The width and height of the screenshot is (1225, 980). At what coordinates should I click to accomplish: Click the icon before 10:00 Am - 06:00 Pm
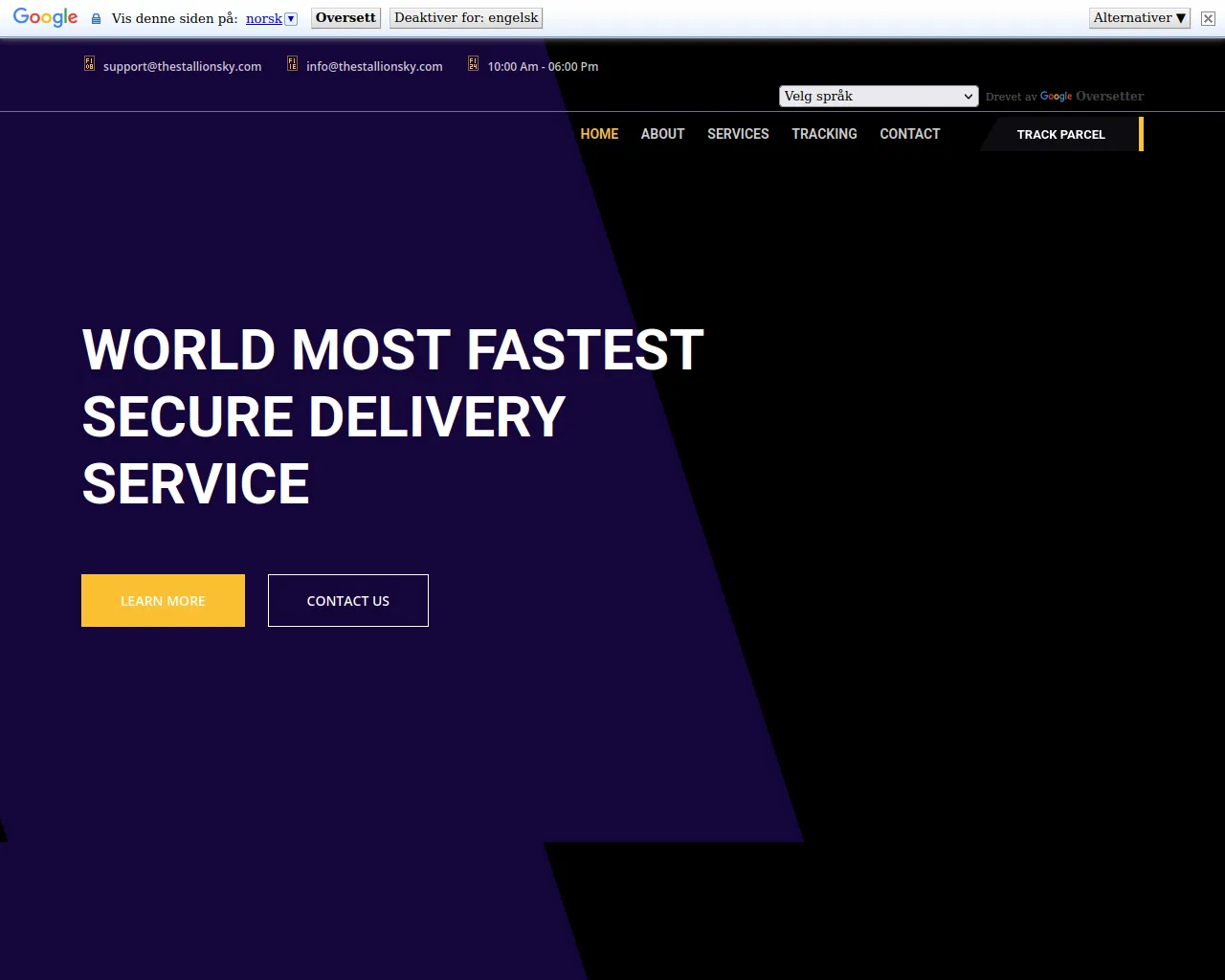click(x=473, y=64)
